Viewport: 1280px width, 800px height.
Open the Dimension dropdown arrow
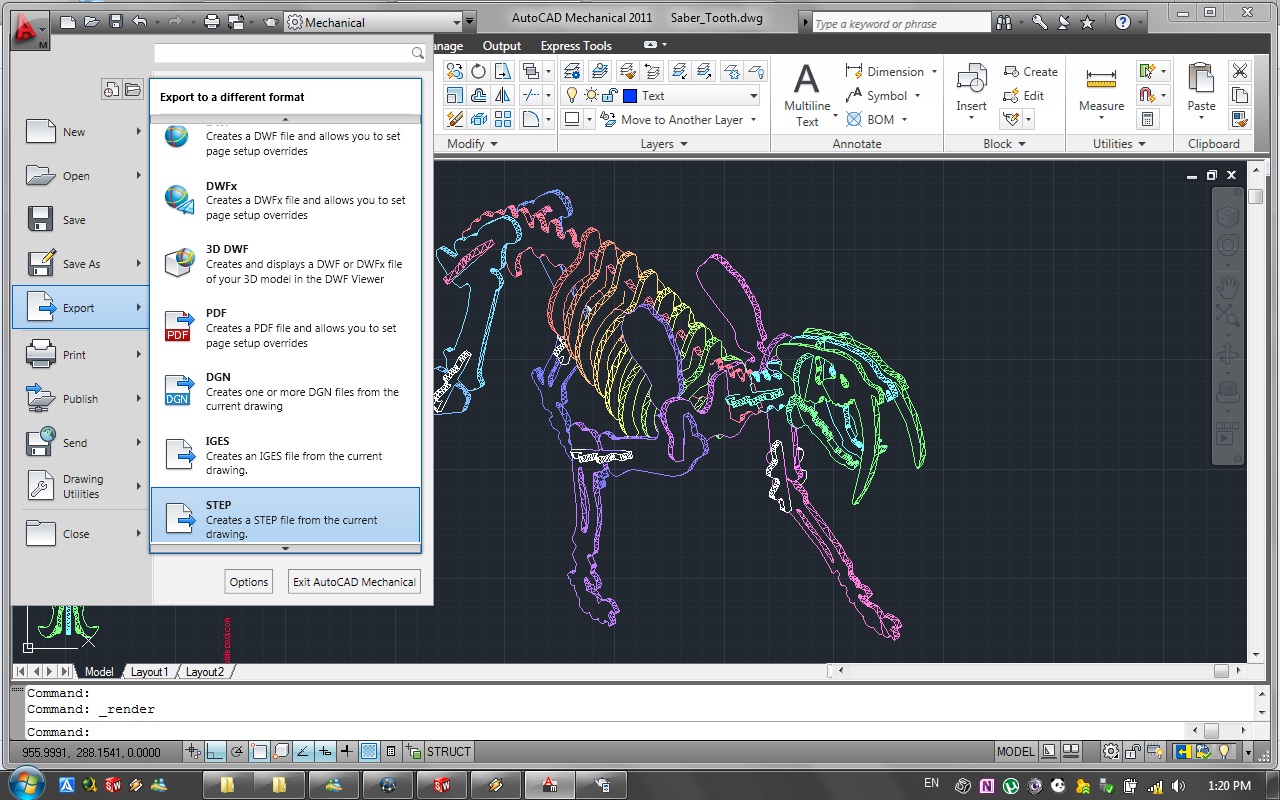934,72
